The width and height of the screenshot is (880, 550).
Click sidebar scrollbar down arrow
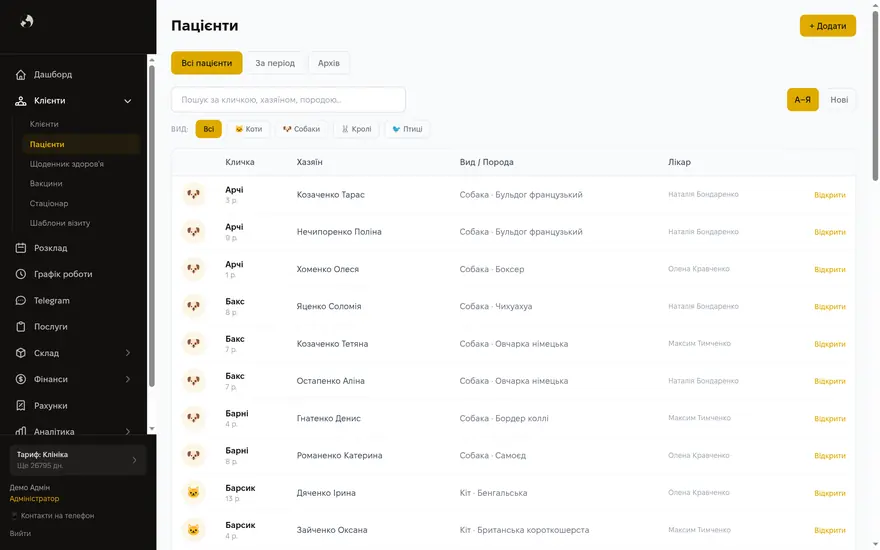(152, 429)
